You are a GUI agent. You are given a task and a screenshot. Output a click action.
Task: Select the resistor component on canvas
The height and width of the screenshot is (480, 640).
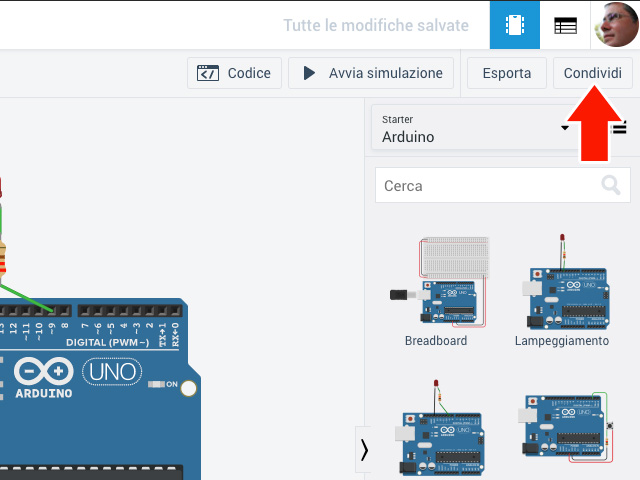coord(3,258)
